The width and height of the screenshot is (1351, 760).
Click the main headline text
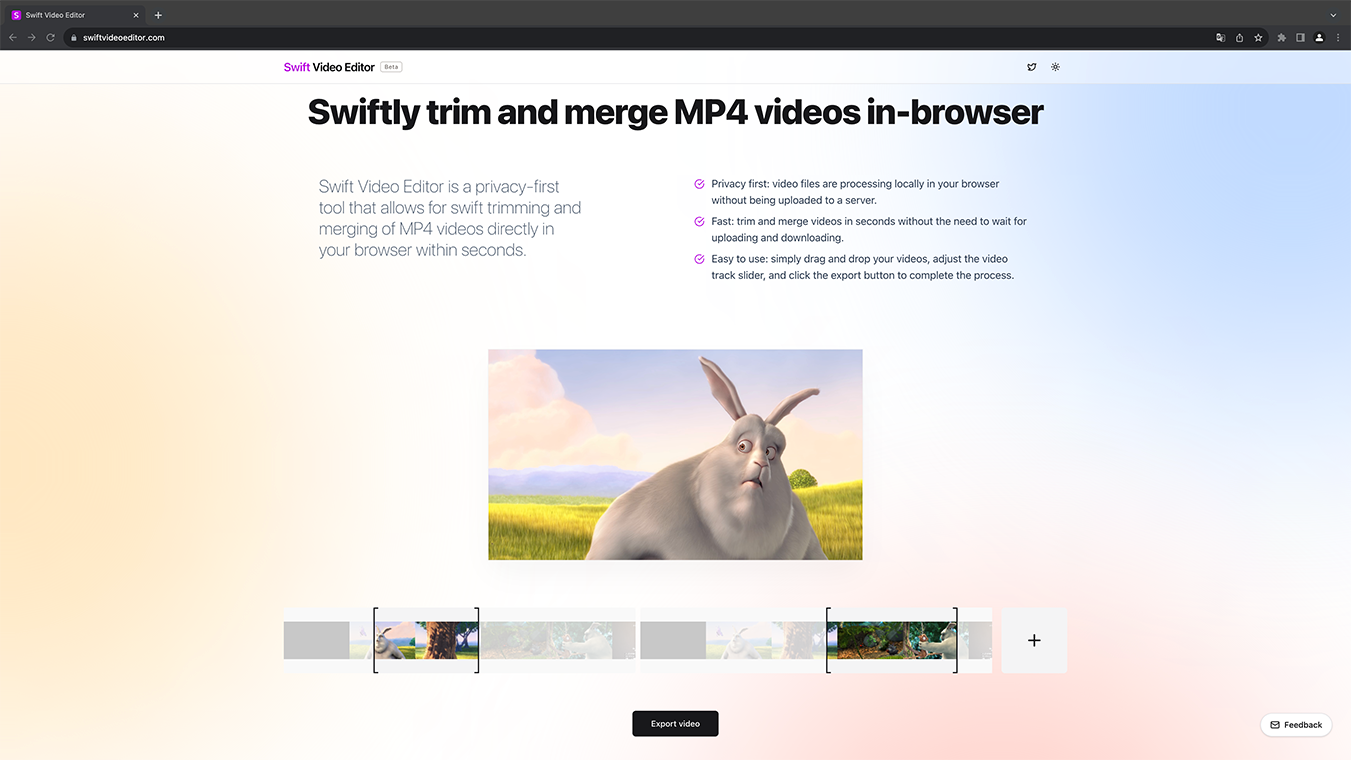click(675, 112)
